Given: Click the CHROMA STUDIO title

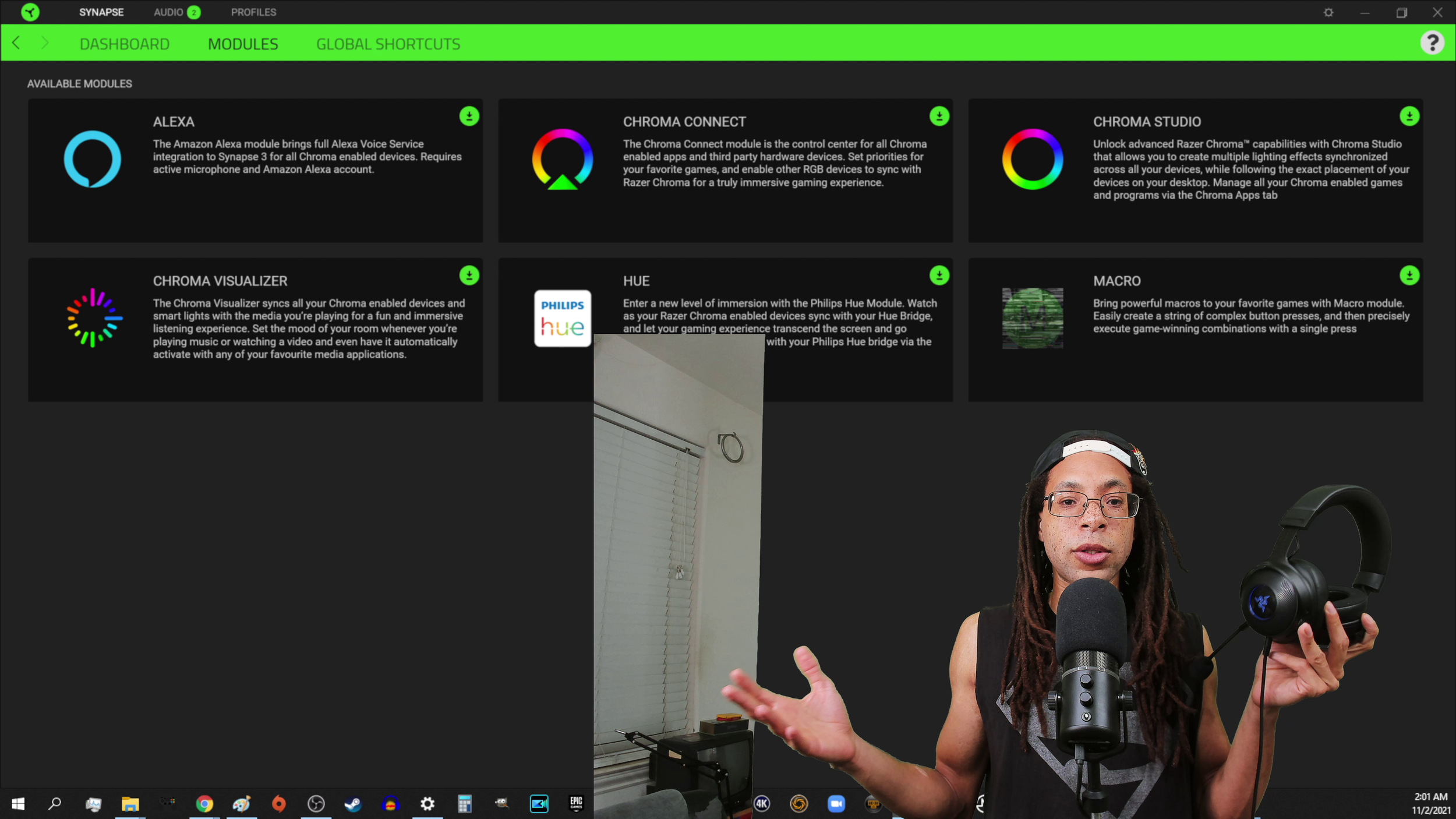Looking at the screenshot, I should point(1147,122).
